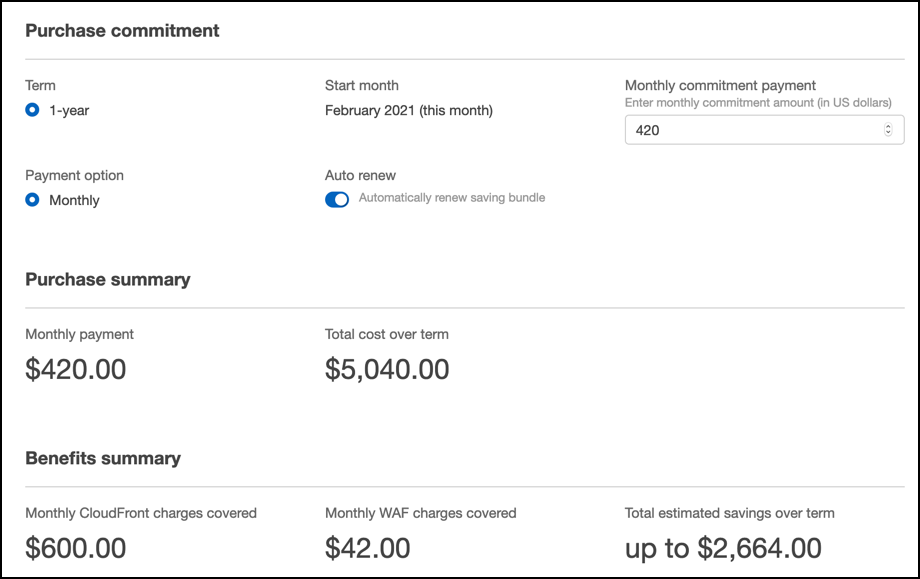Increase commitment amount with stepper up arrow
920x579 pixels.
[x=886, y=124]
